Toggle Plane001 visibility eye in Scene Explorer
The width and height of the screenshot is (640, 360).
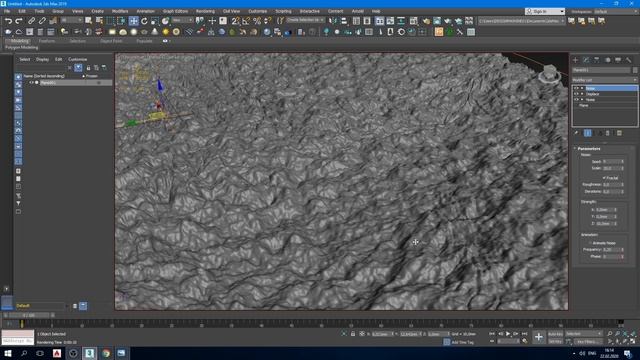tap(31, 82)
